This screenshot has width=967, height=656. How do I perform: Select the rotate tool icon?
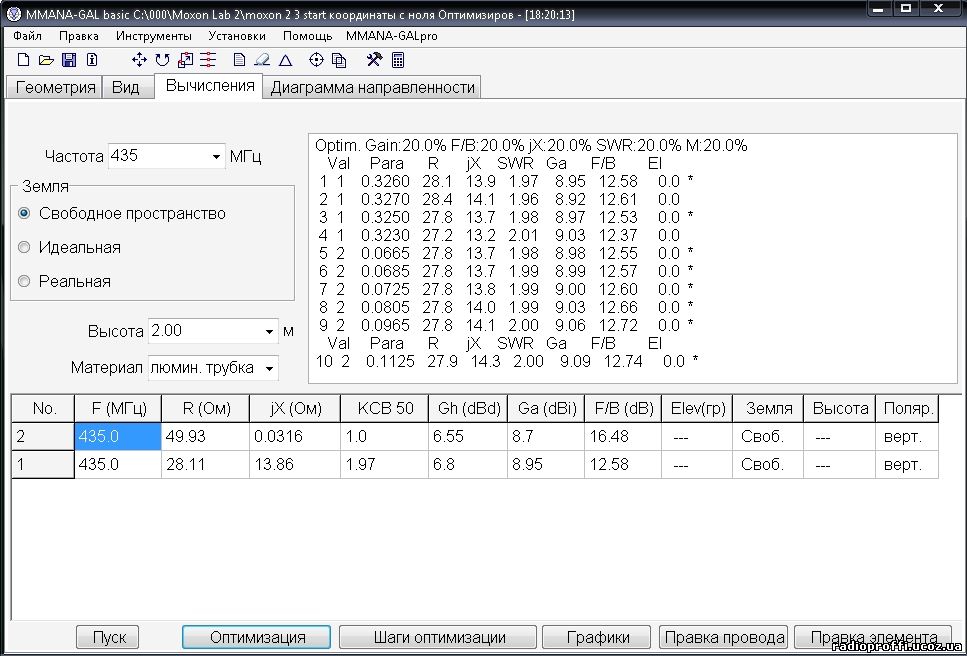162,60
